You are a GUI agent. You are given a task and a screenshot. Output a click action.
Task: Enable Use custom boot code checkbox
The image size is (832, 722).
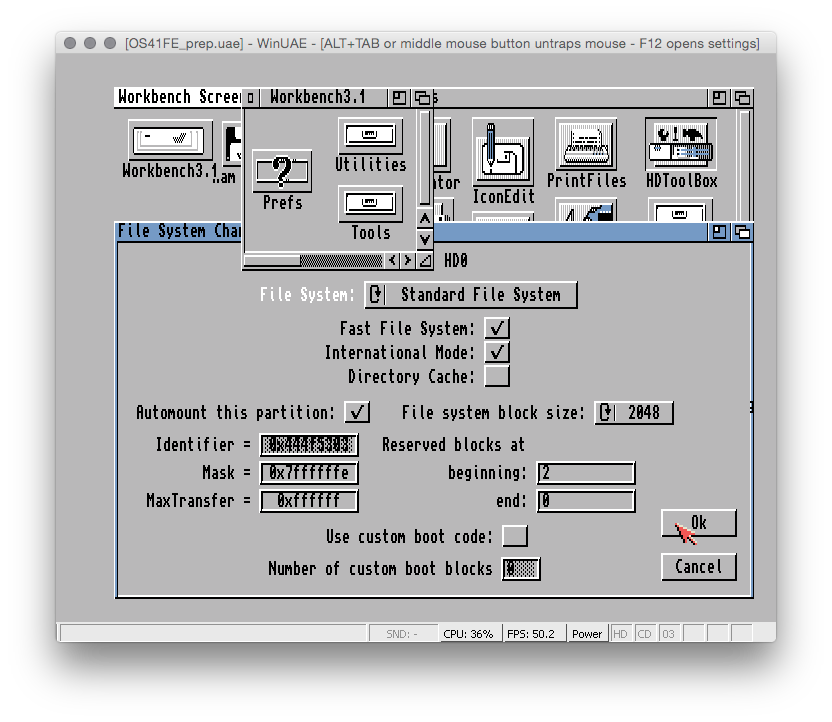(x=515, y=536)
